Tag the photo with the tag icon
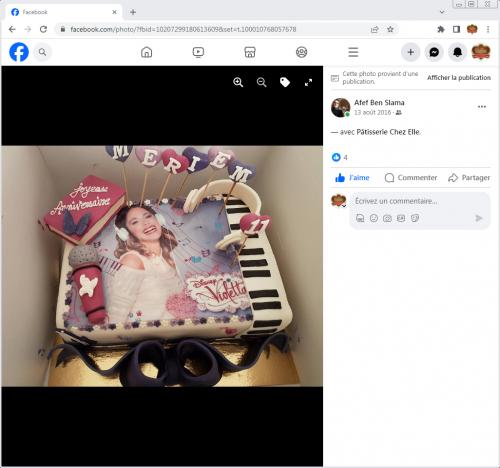Image resolution: width=500 pixels, height=468 pixels. (285, 82)
